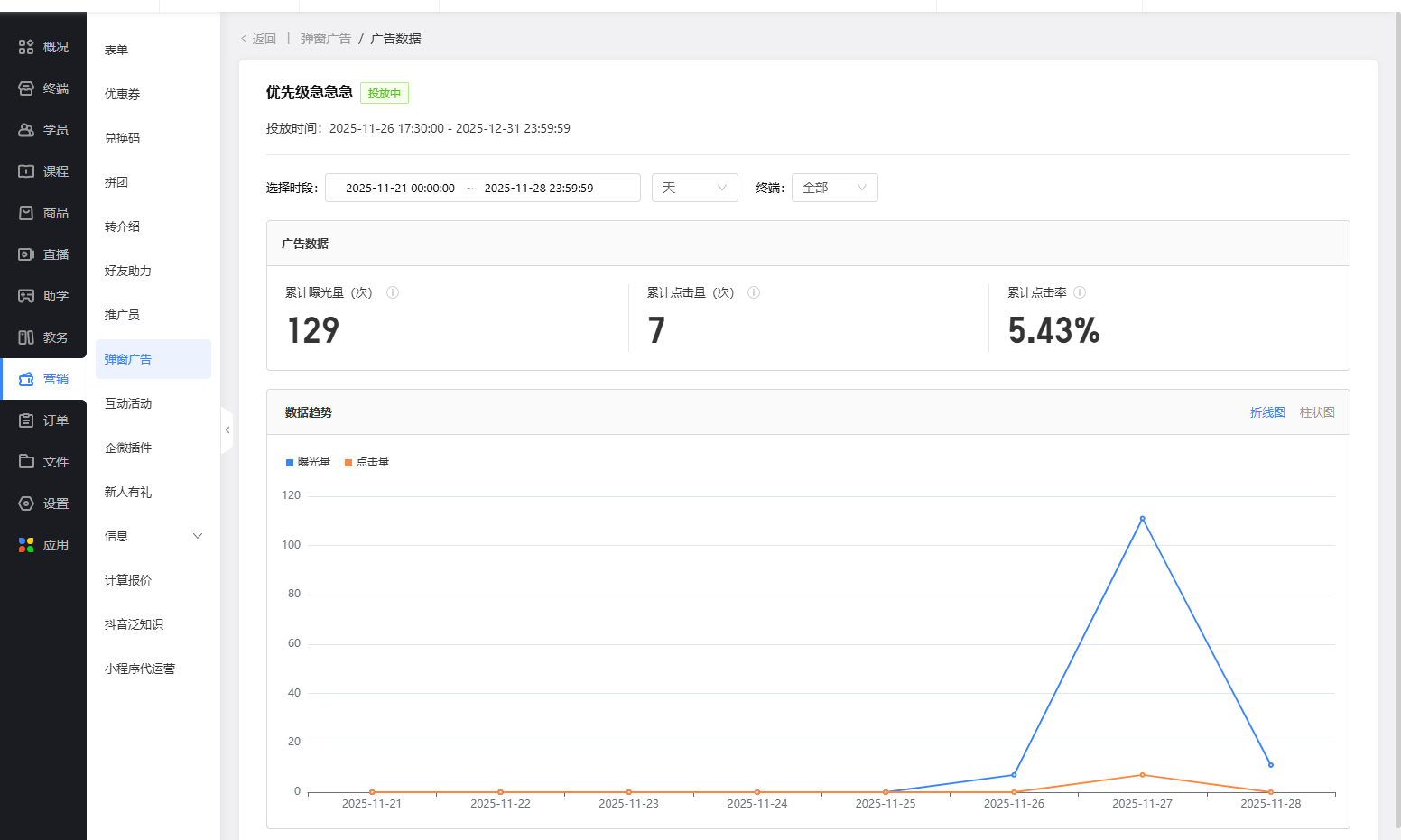1401x840 pixels.
Task: Click 弹窗广告 in the breadcrumb
Action: click(x=325, y=39)
